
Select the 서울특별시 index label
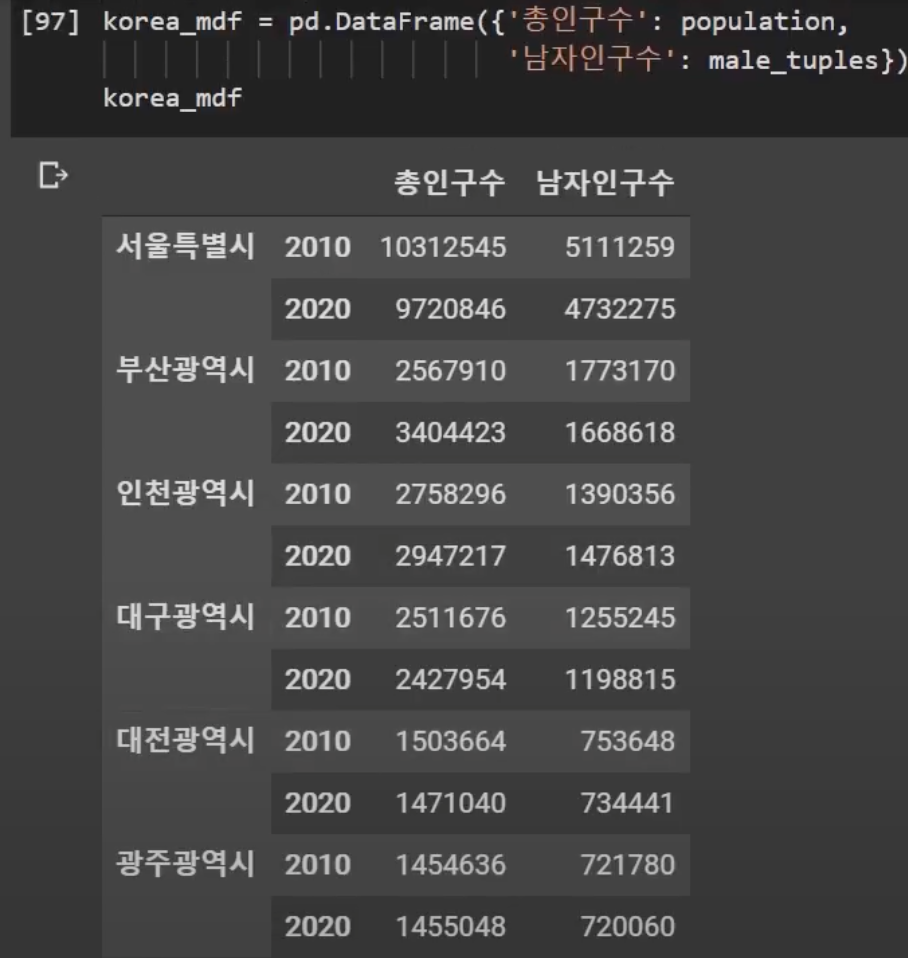click(185, 246)
